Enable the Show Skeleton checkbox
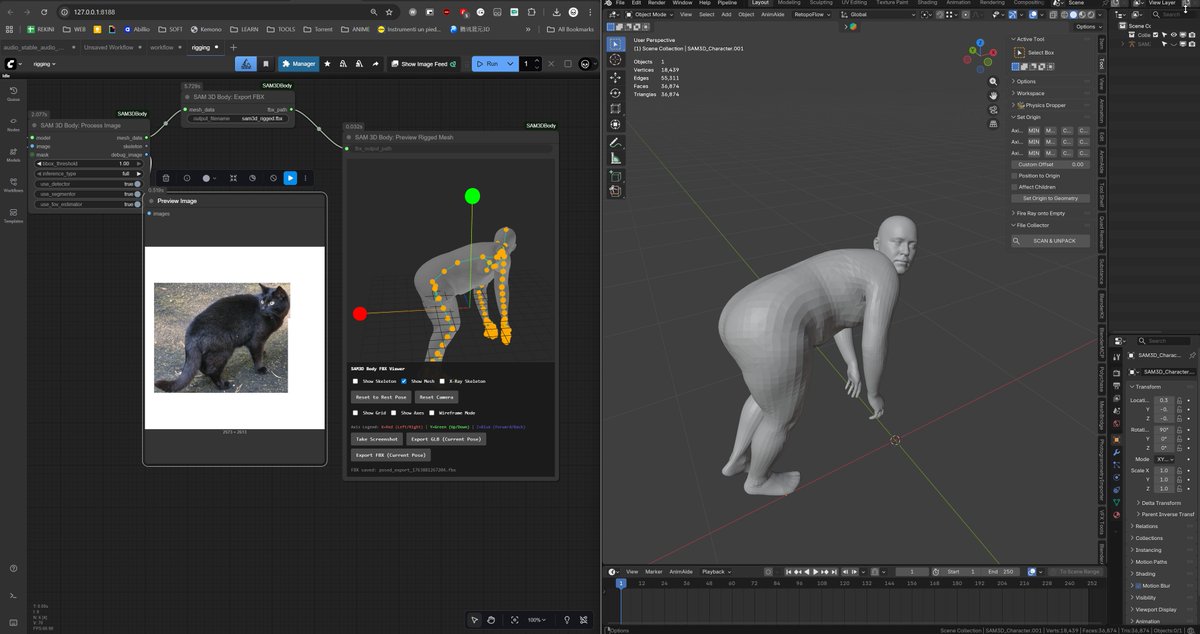The image size is (1200, 634). (x=355, y=381)
